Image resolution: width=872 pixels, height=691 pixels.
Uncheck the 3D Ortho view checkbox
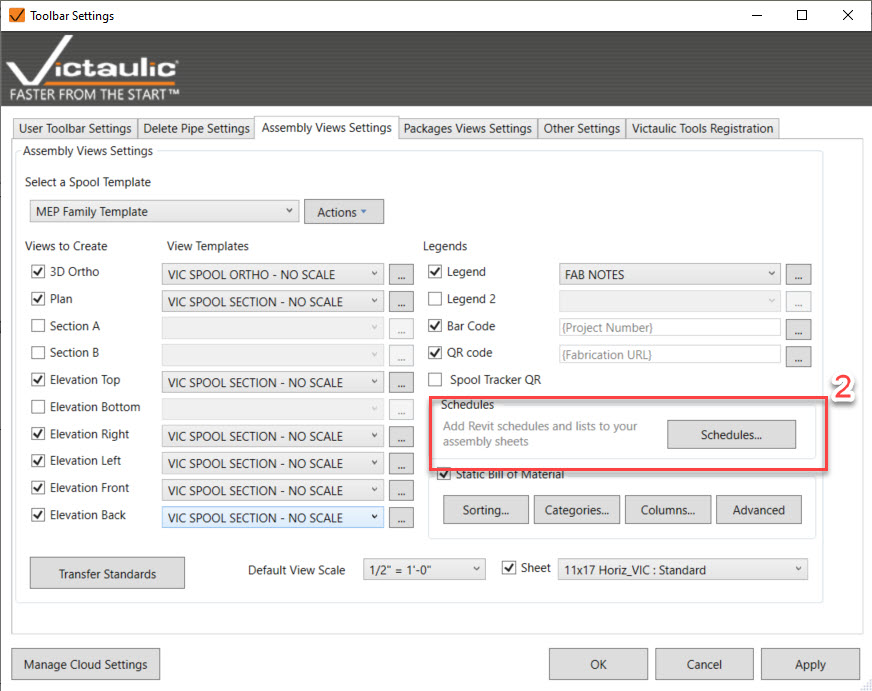[x=39, y=272]
